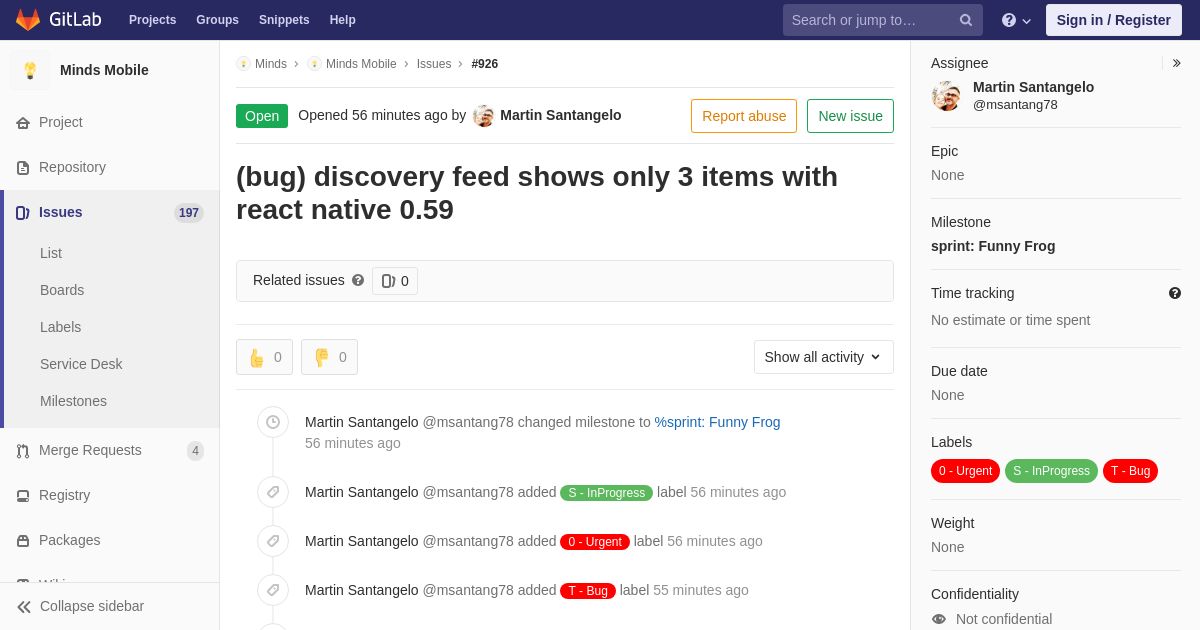Open the help question-mark menu

(1016, 20)
